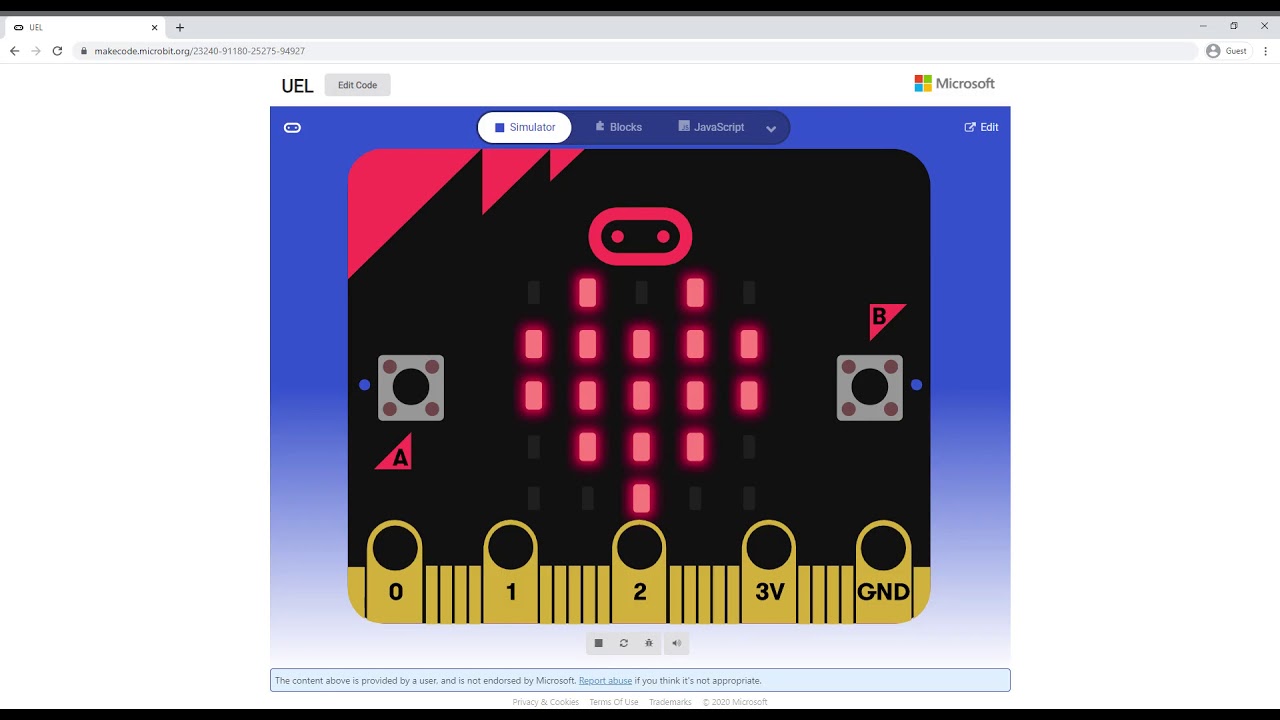Go back in browser history

tap(14, 51)
